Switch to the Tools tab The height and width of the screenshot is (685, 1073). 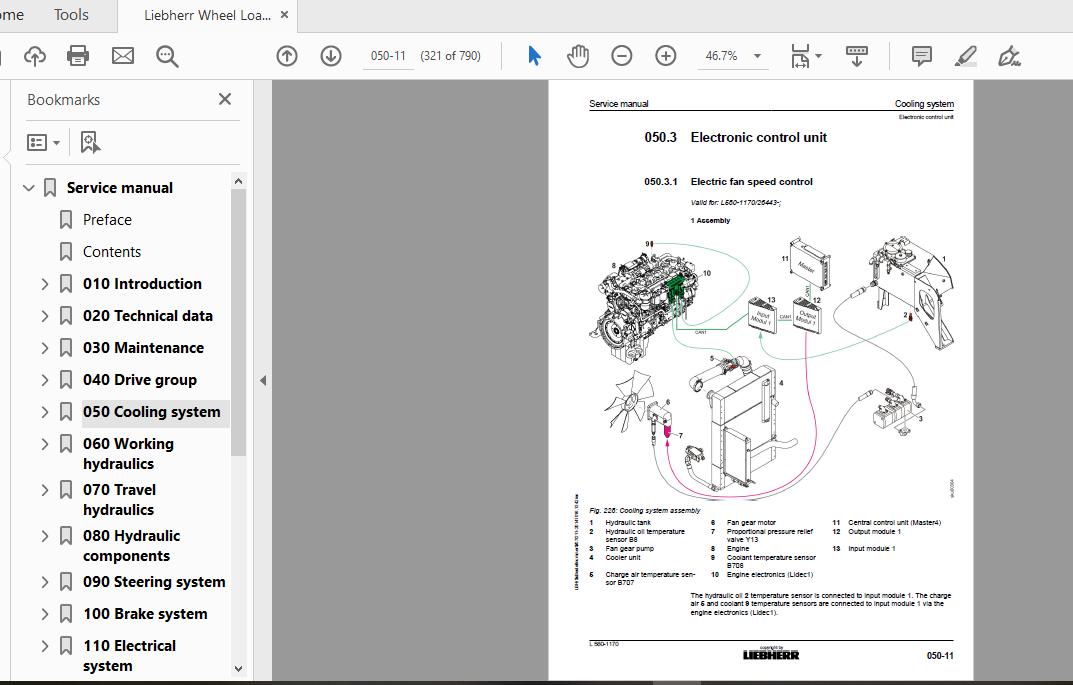(70, 15)
